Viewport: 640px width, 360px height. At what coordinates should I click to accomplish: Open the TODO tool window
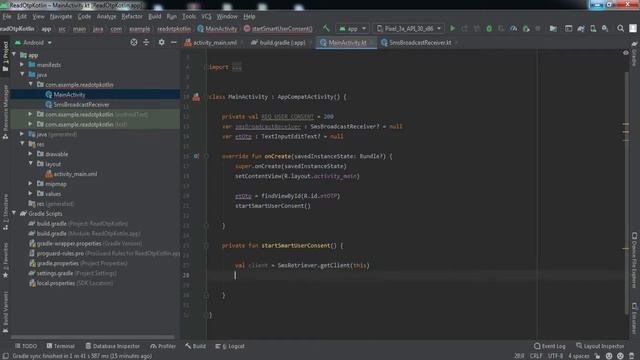[26, 346]
